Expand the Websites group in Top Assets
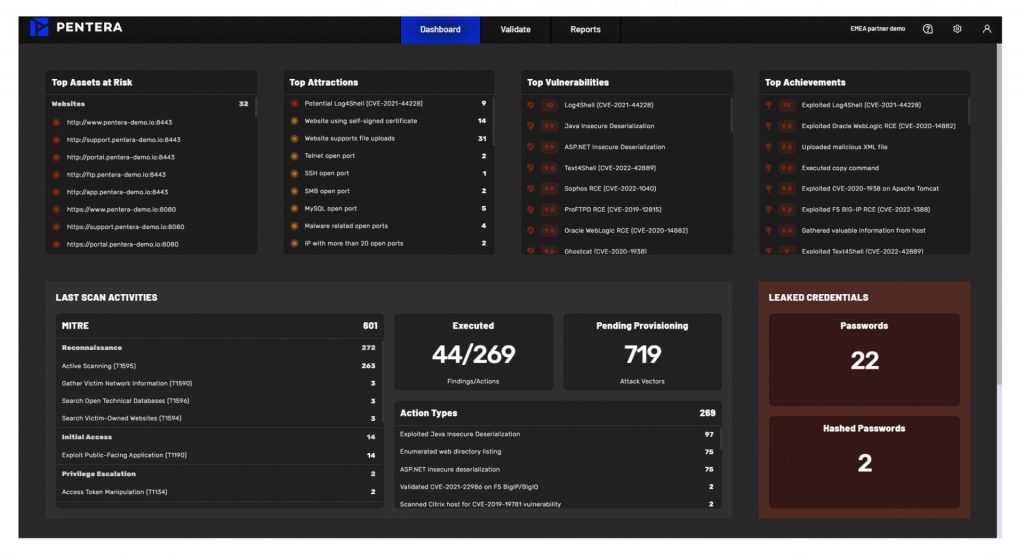 [69, 103]
